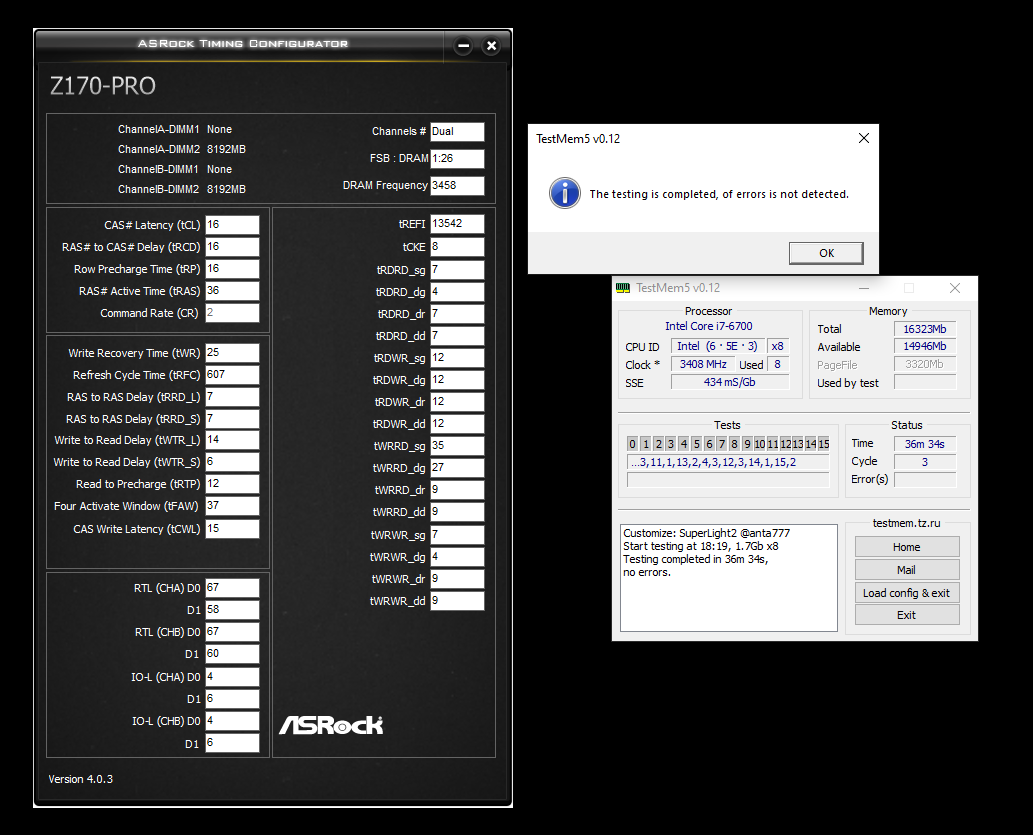Select the Command Rate (CR) field
Screen dimensions: 1033x835
[x=233, y=313]
